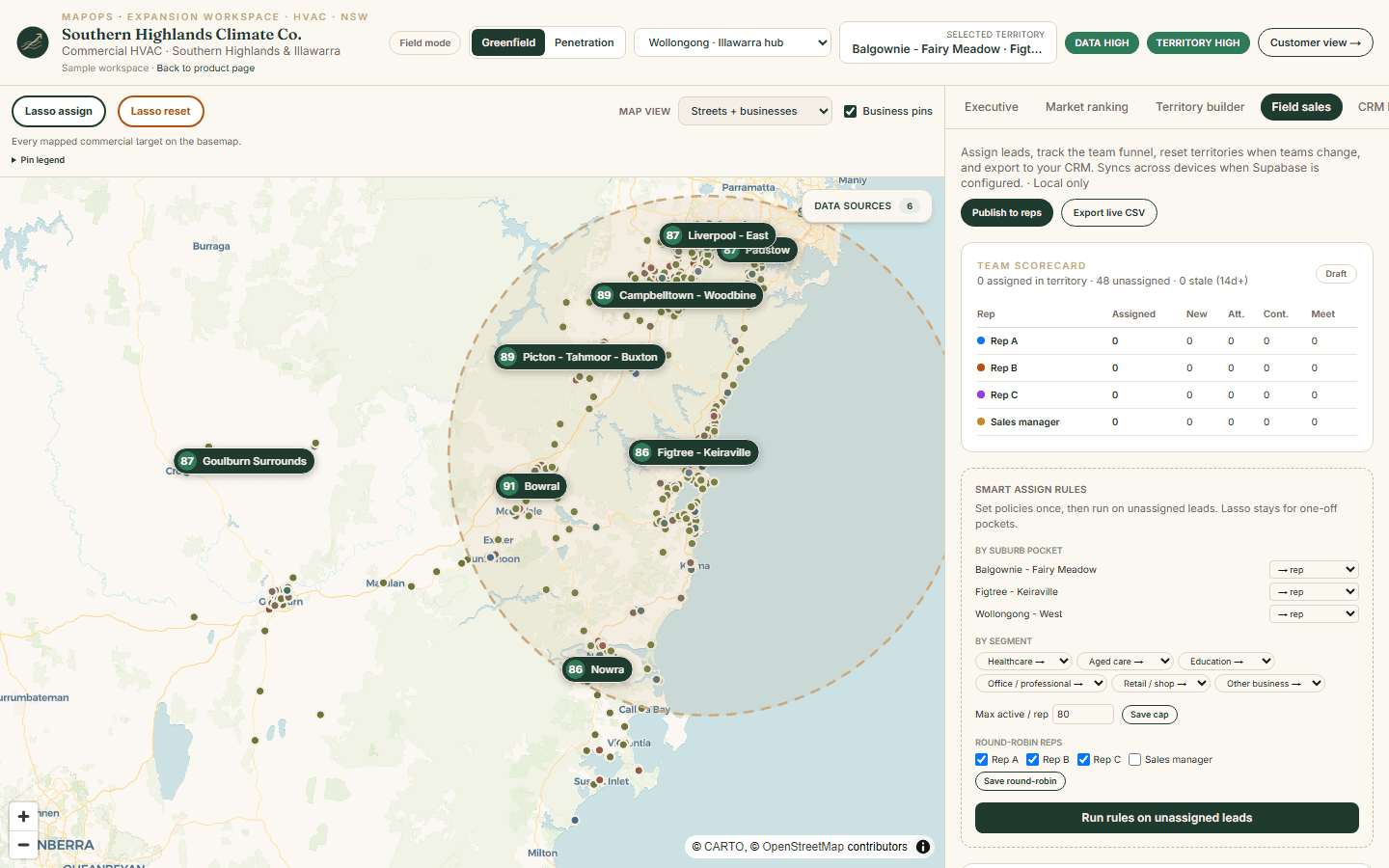
Task: Click Save round-robin
Action: (x=1020, y=781)
